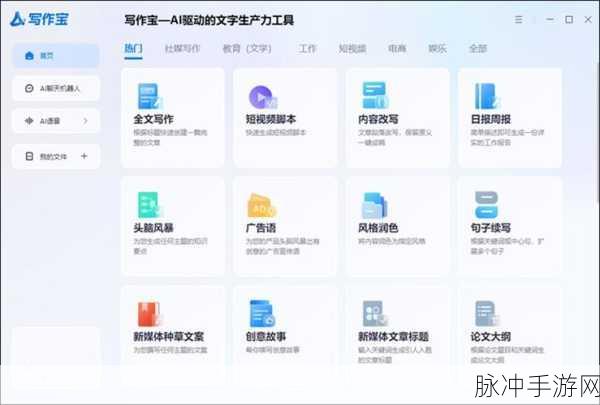Open the 新媒体种草文案 red book icon

coord(150,314)
